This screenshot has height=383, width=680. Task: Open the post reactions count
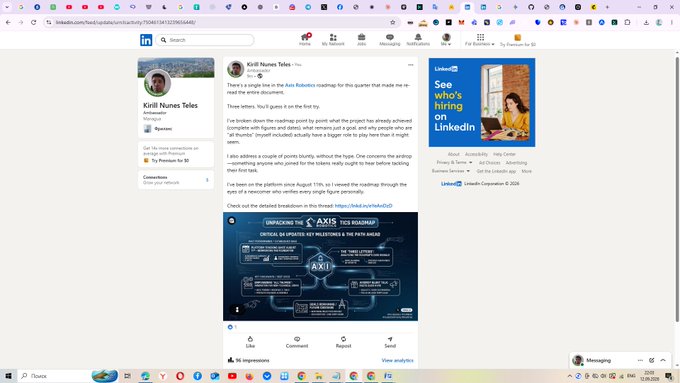point(232,327)
